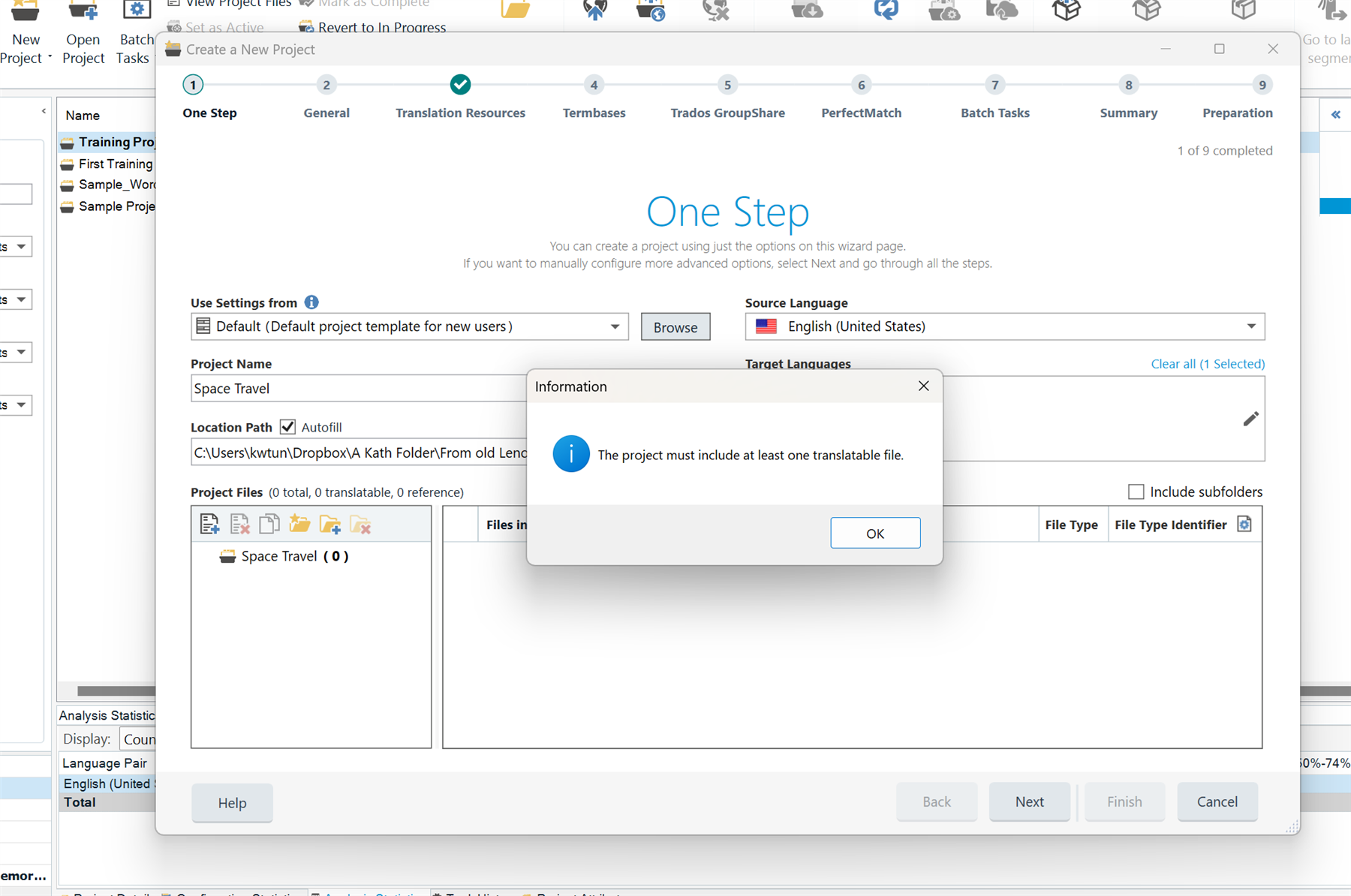Go to wizard step 1 One Step
The width and height of the screenshot is (1351, 896).
193,85
